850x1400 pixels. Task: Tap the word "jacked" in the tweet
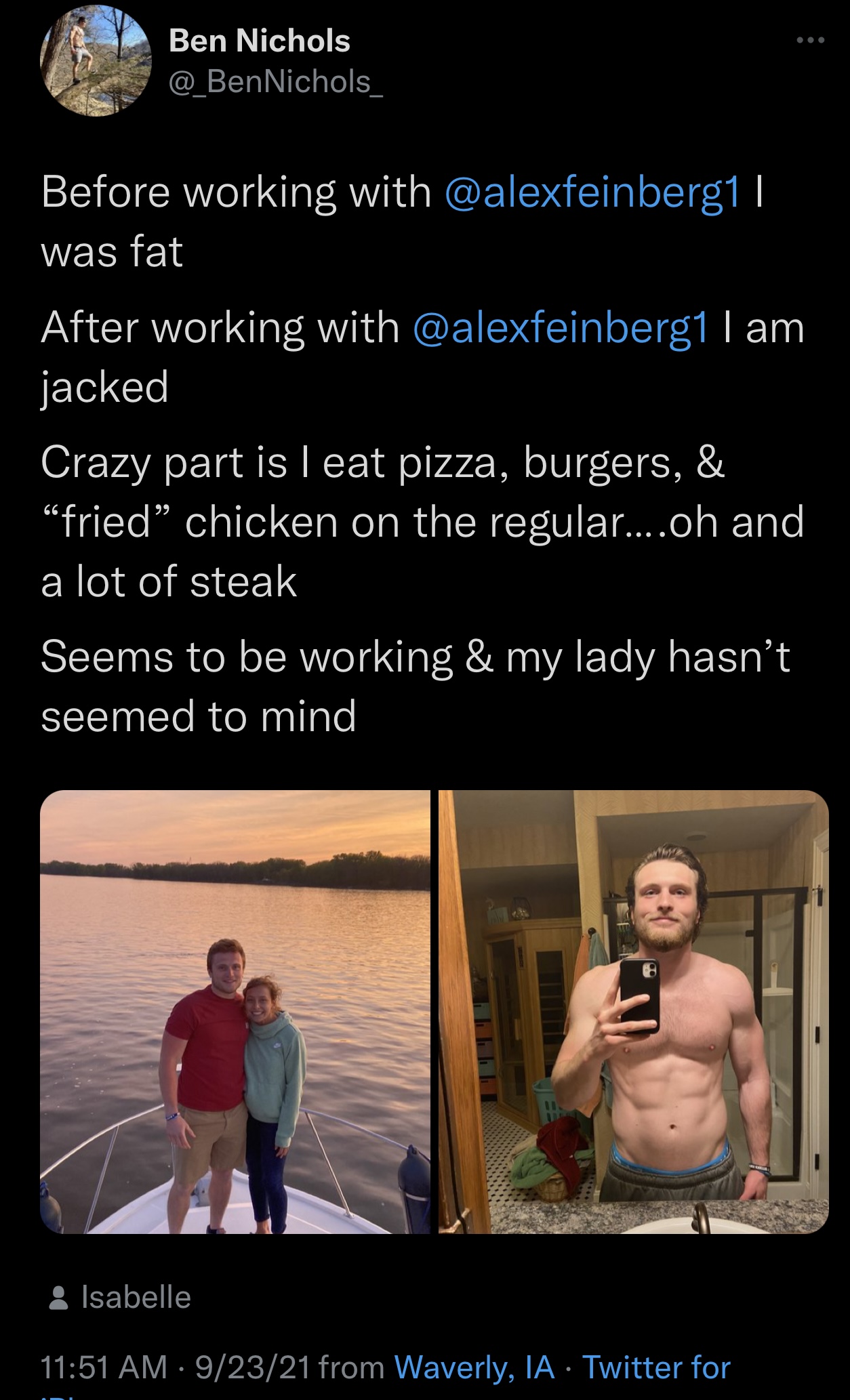(x=105, y=388)
